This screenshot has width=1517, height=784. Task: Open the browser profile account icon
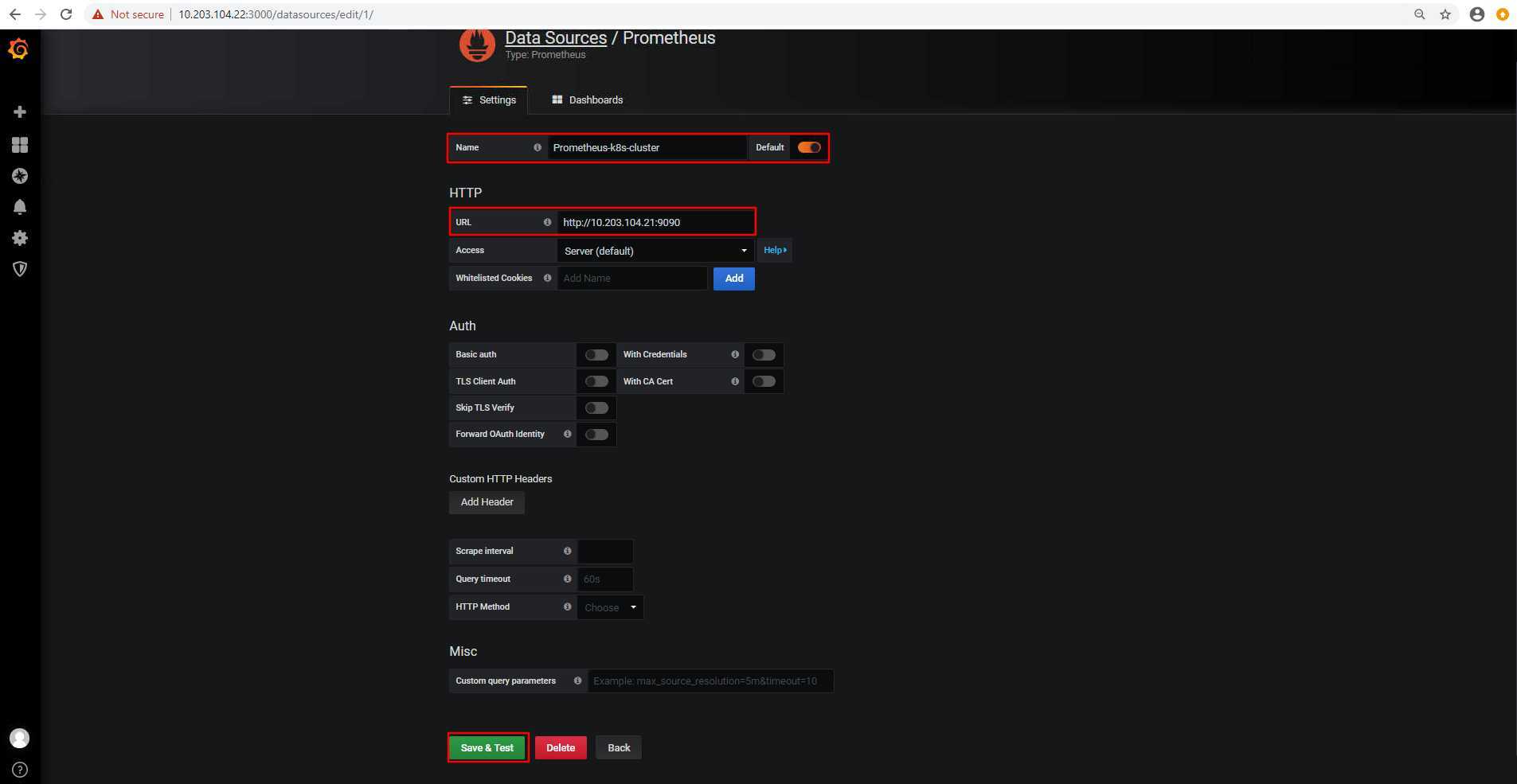tap(1476, 14)
